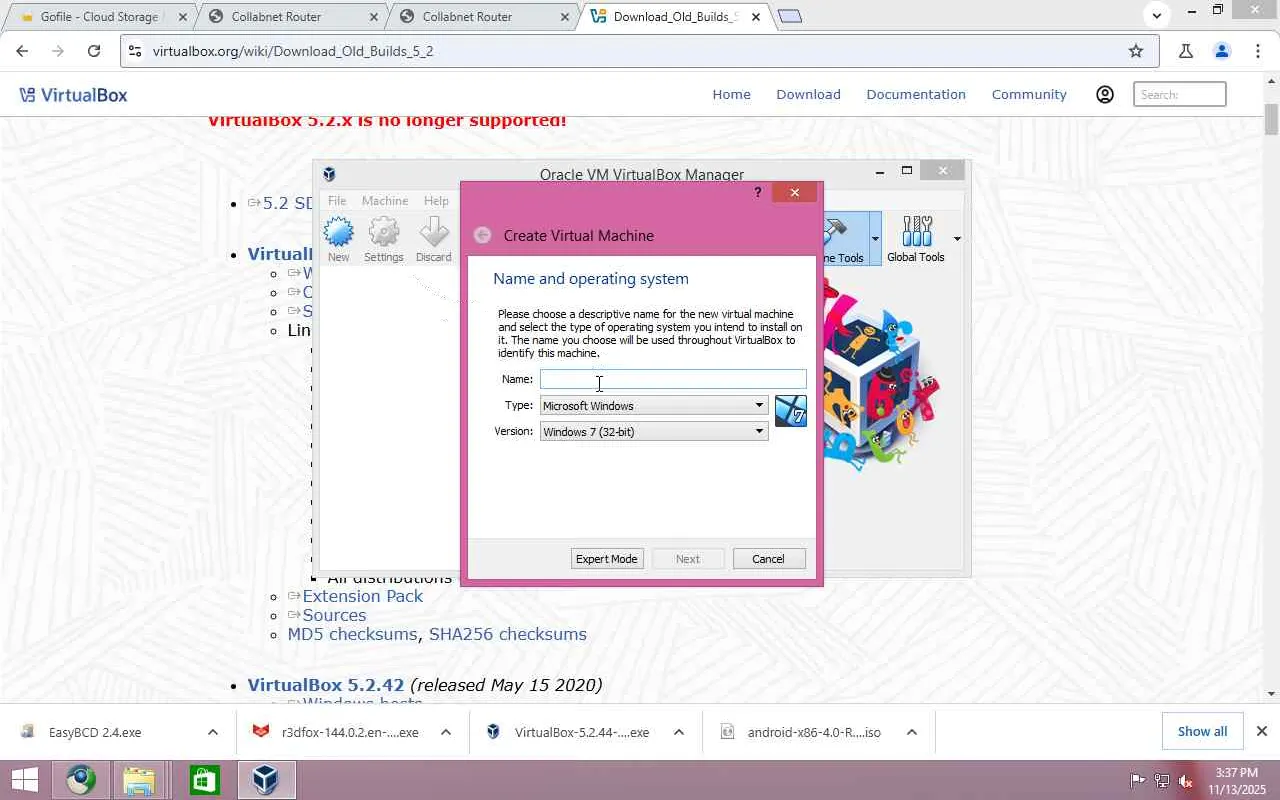This screenshot has width=1280, height=800.
Task: Open the Action Center flag icon
Action: coord(1138,781)
